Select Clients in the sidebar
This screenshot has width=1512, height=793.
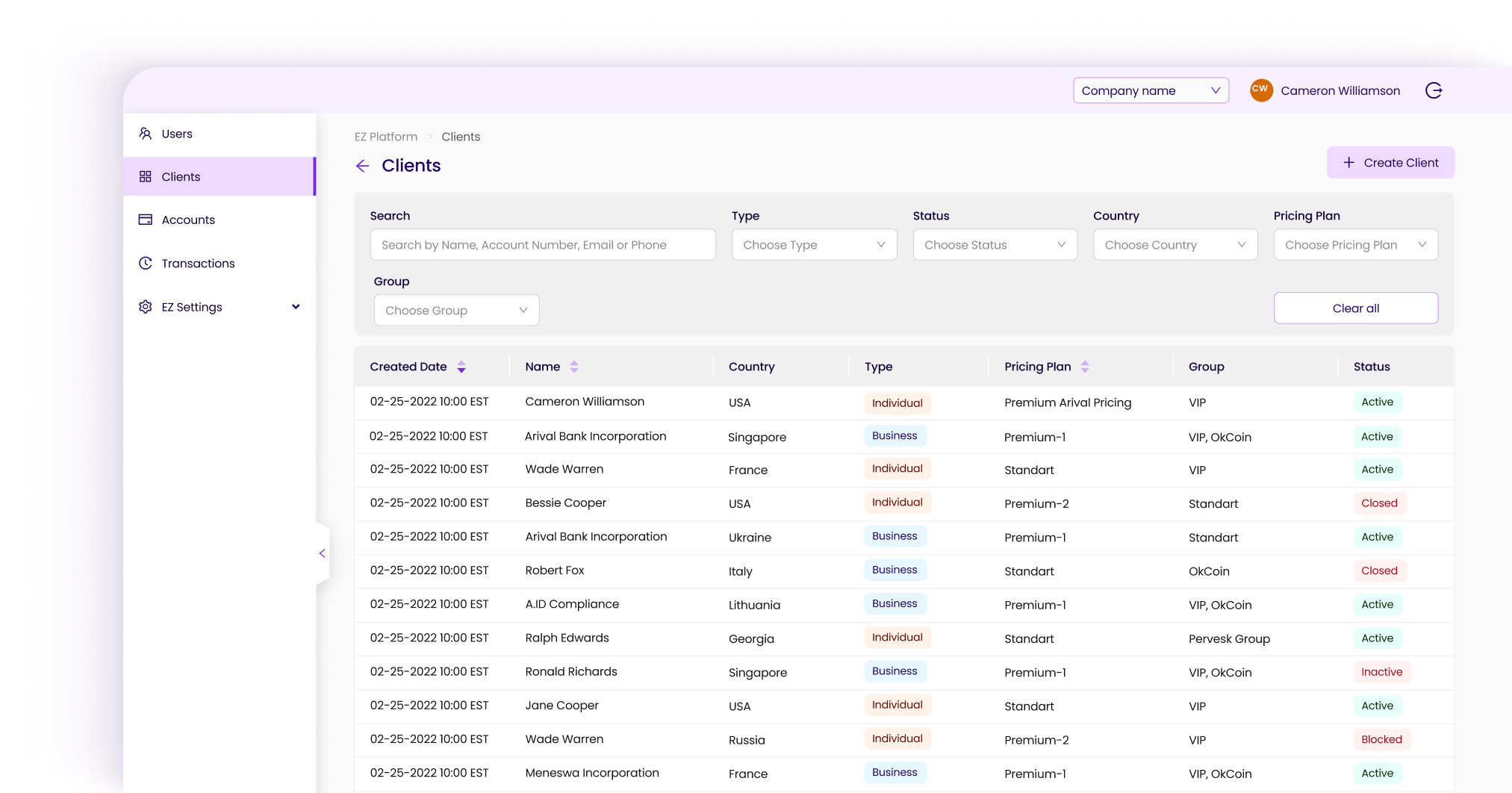coord(220,176)
